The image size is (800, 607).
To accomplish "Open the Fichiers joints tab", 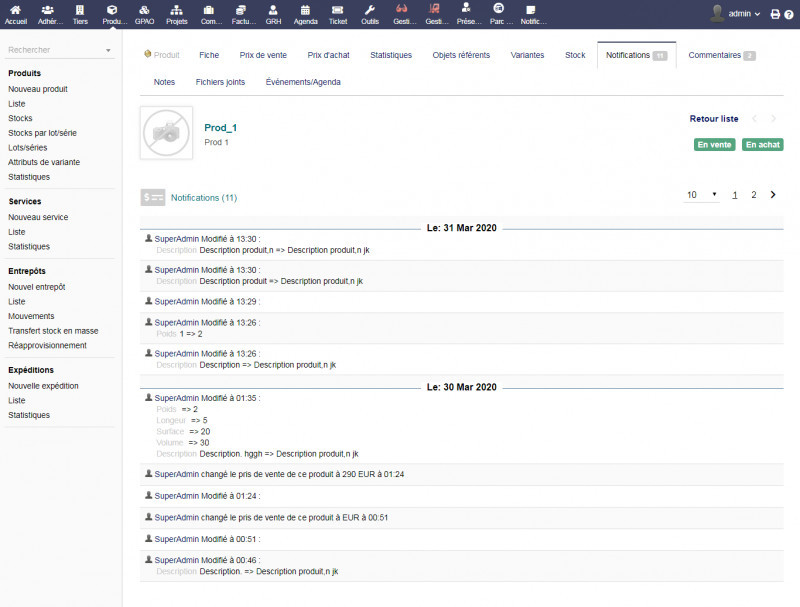I will [x=220, y=82].
